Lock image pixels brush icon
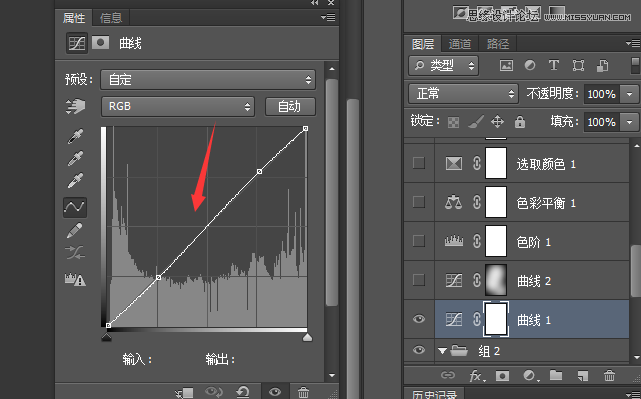Viewport: 641px width, 399px height. 476,121
